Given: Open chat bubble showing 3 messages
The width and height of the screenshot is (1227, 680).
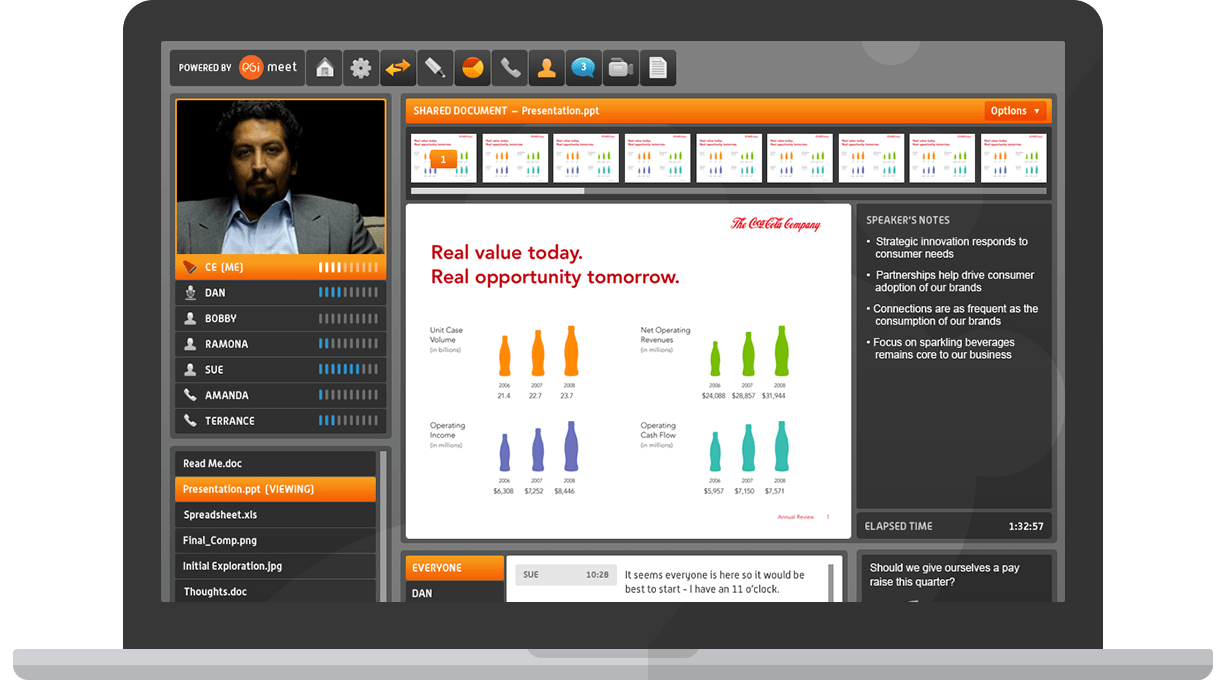Looking at the screenshot, I should (583, 68).
